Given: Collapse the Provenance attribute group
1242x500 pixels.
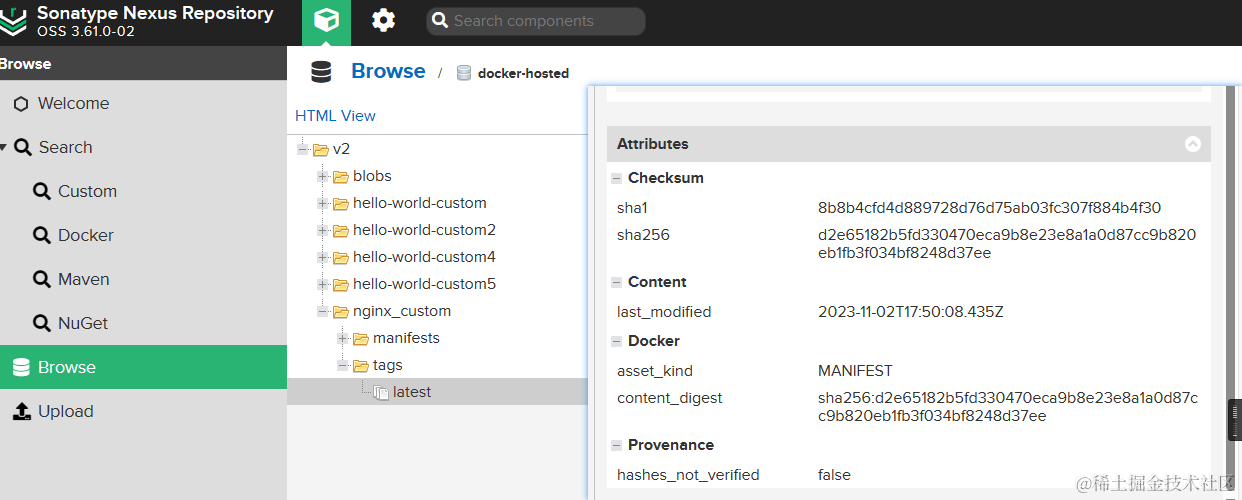Looking at the screenshot, I should tap(617, 446).
